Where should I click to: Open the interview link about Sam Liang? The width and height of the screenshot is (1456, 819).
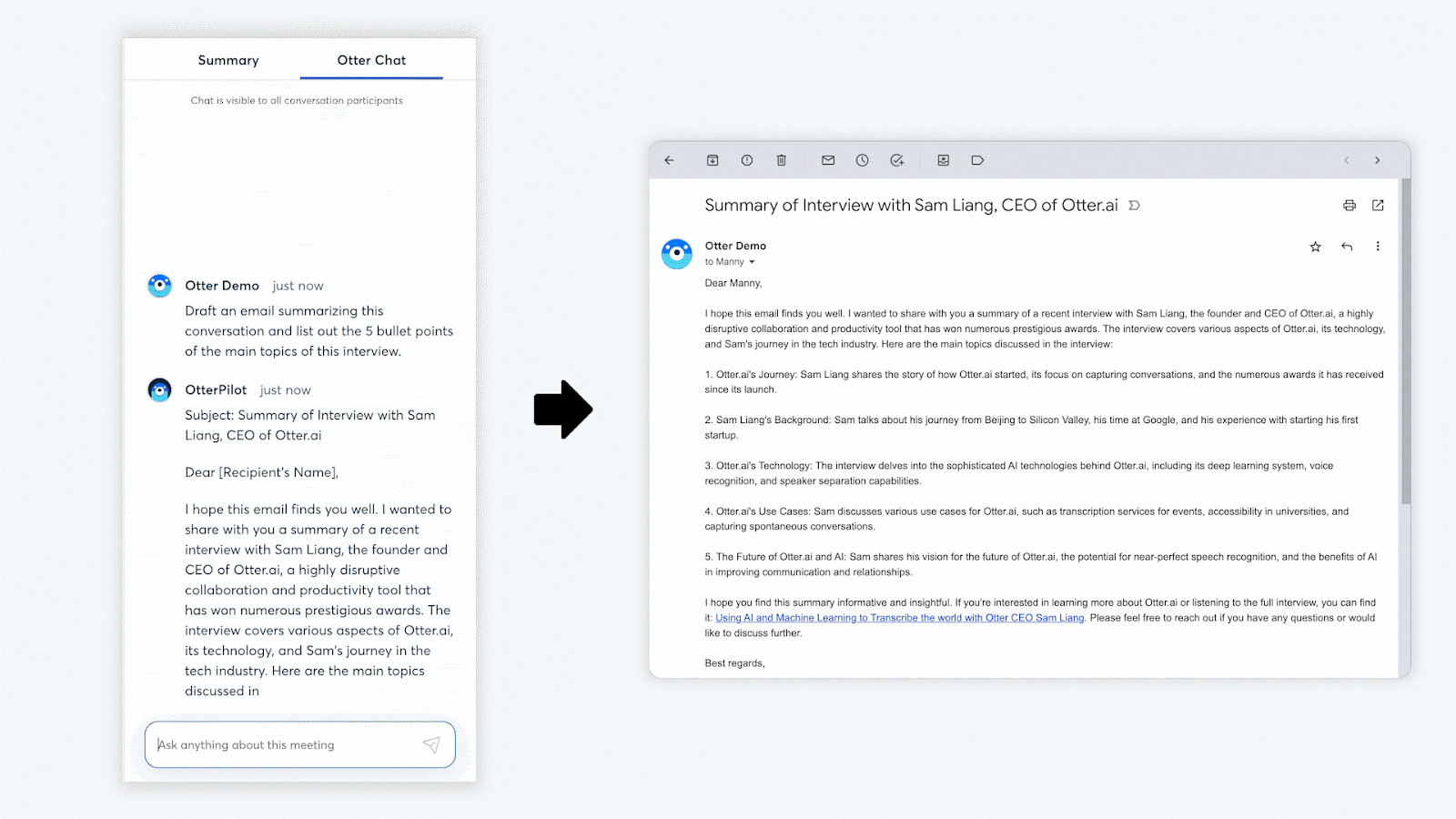tap(900, 618)
